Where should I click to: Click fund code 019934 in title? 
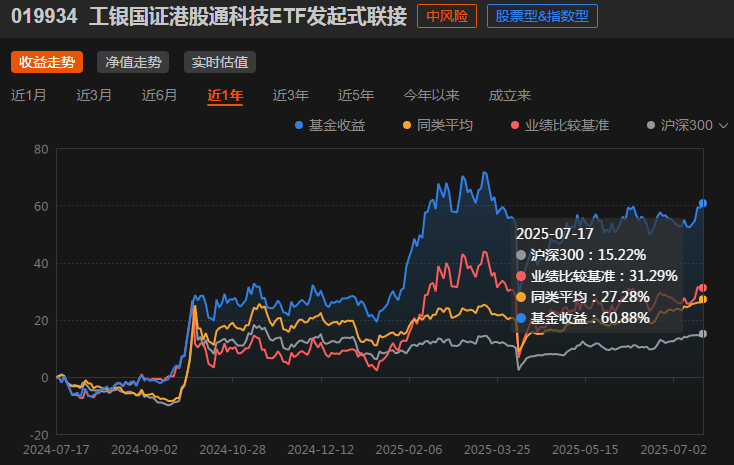(x=44, y=16)
